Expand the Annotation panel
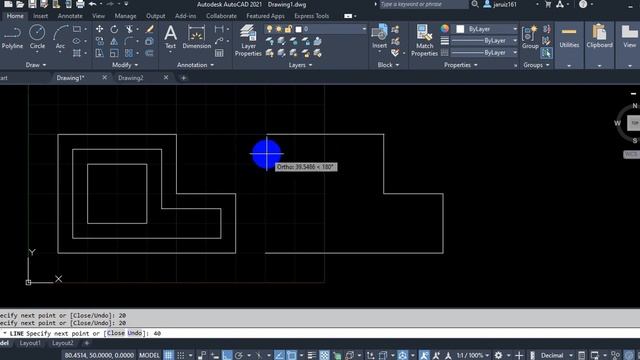 tap(196, 65)
